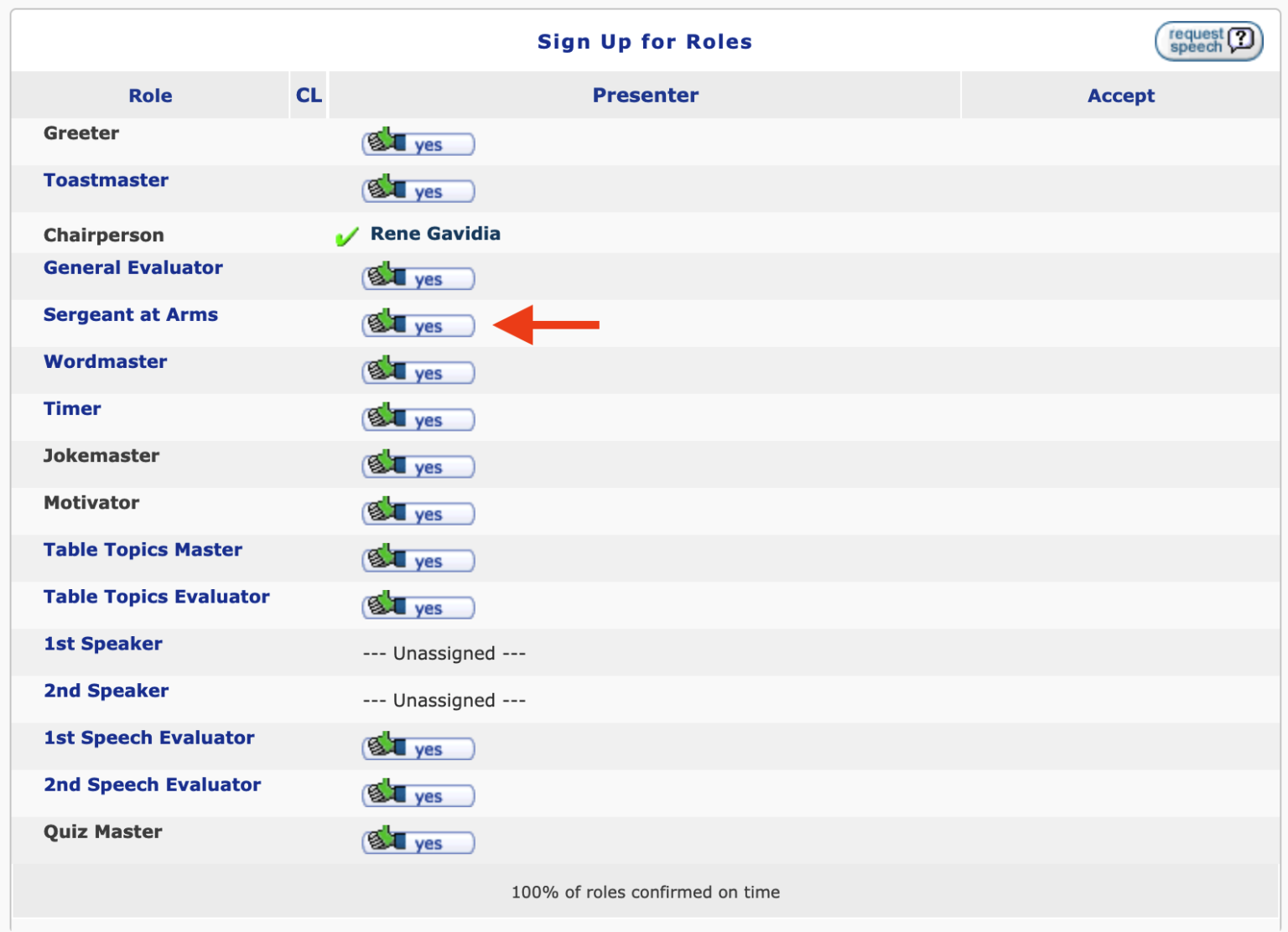Screen dimensions: 1288x932
Task: Click the CL column header
Action: click(x=309, y=96)
